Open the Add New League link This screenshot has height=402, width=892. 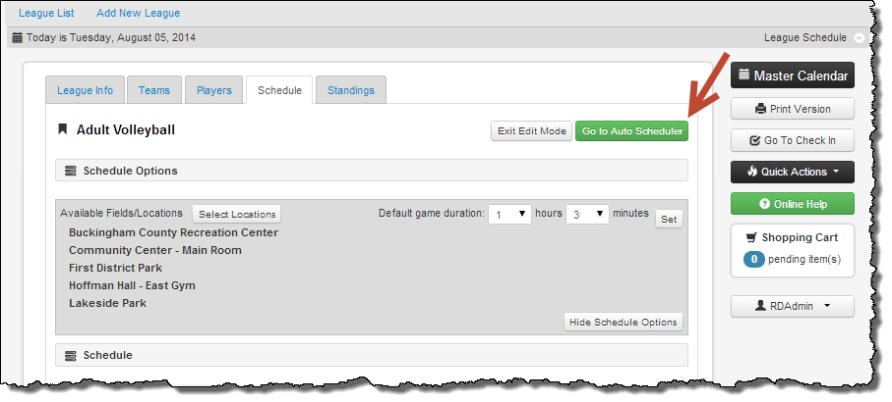[x=138, y=13]
